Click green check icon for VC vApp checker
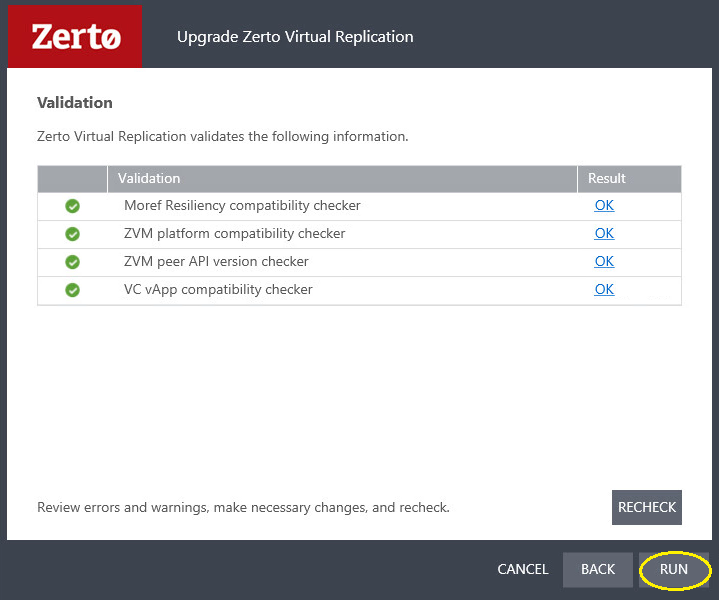 coord(72,290)
